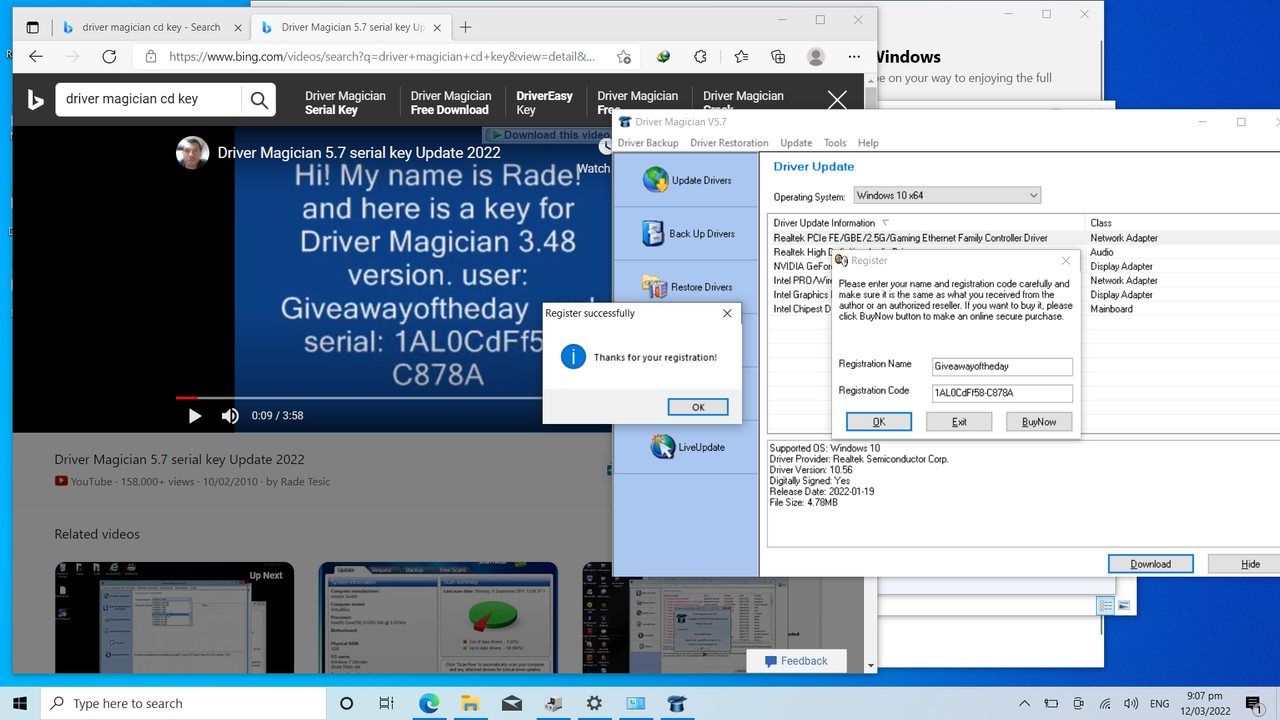The image size is (1280, 720).
Task: Open the Mail app from the taskbar
Action: (512, 703)
